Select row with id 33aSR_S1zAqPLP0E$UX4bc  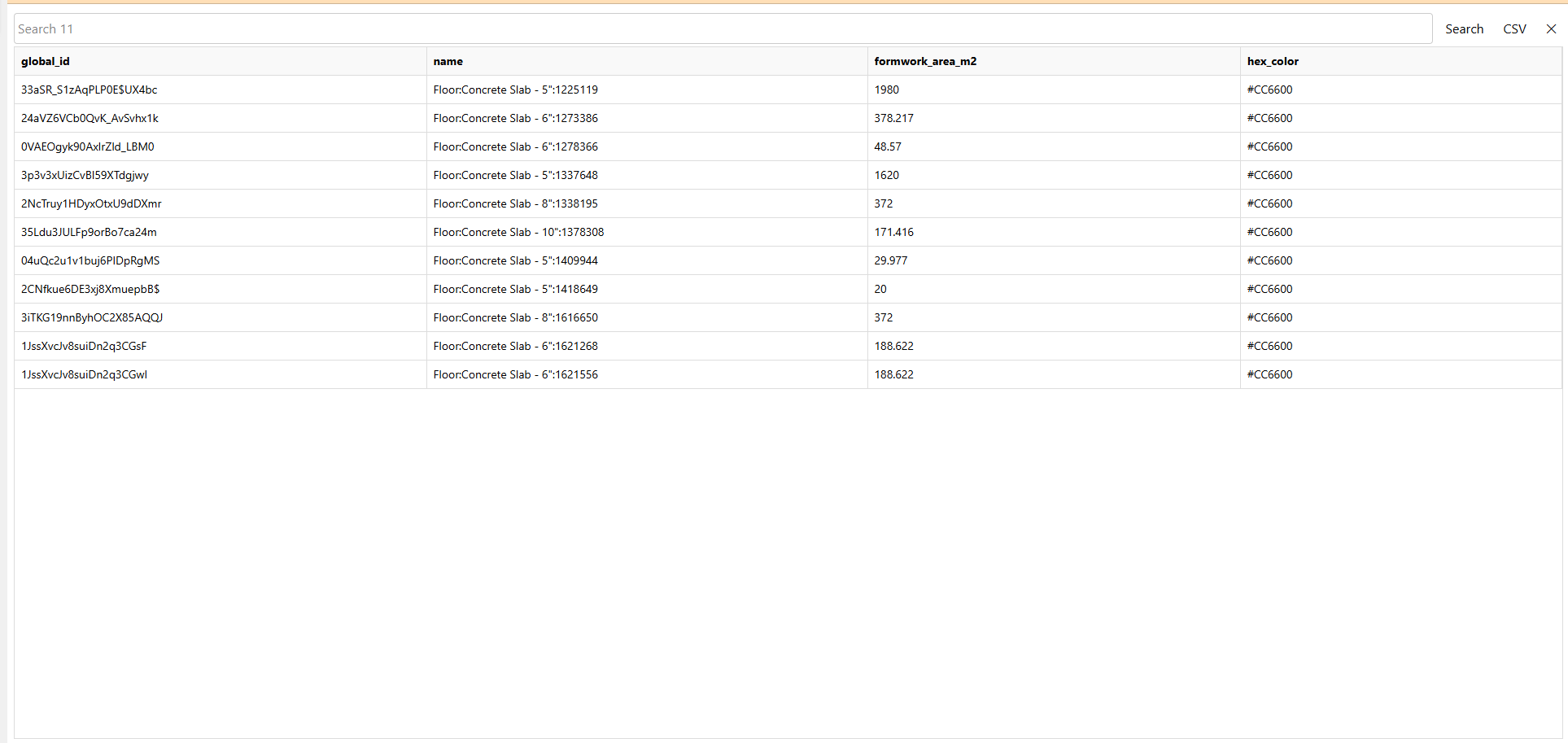point(90,90)
